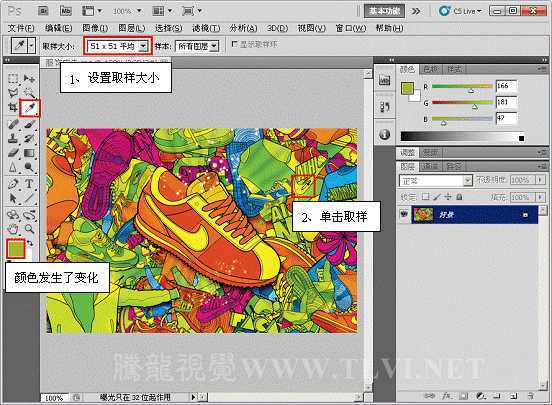The height and width of the screenshot is (405, 552).
Task: Open Mini Bridge panel icon in dock
Action: tap(384, 81)
